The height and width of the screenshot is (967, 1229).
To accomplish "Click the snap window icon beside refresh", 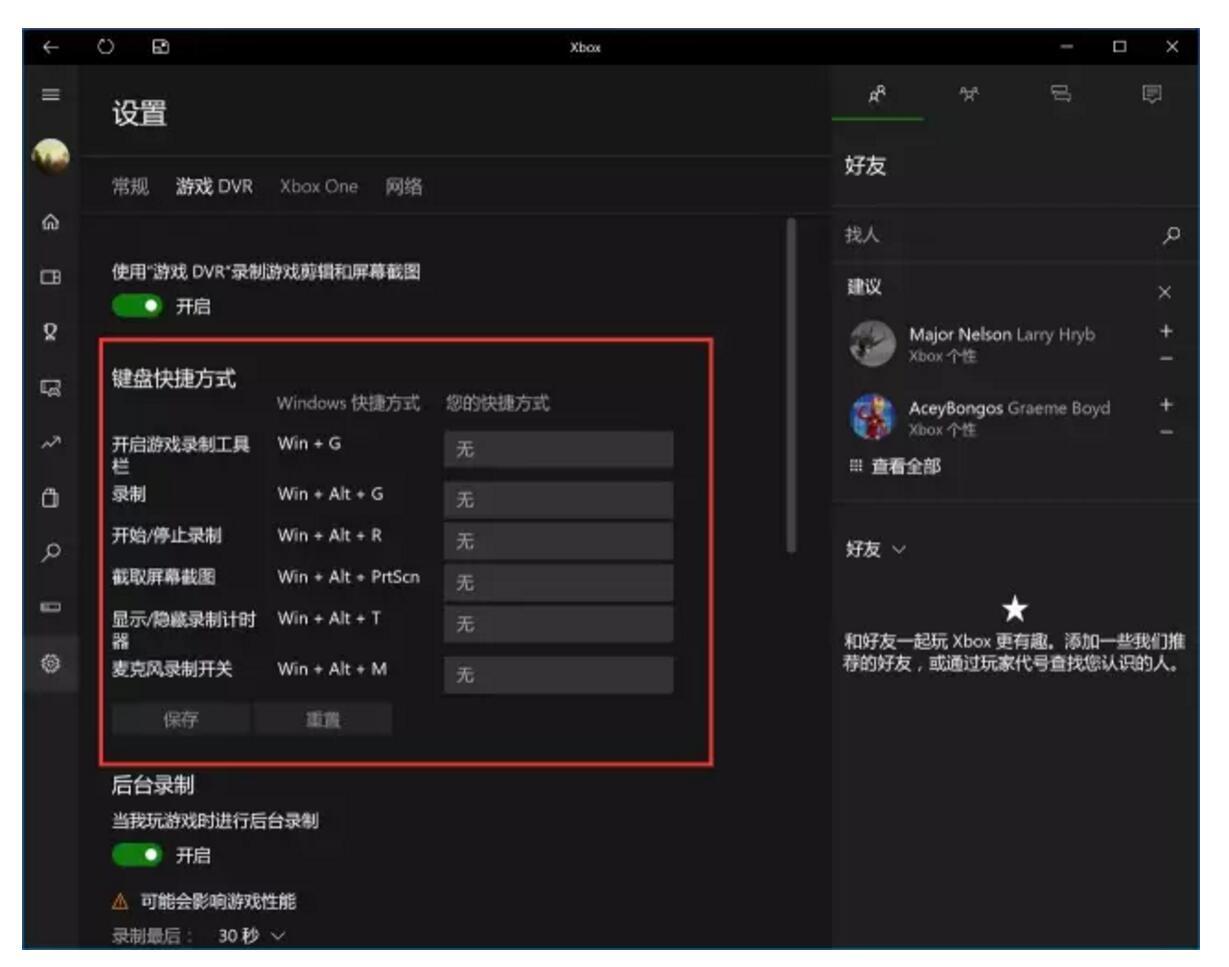I will (160, 46).
